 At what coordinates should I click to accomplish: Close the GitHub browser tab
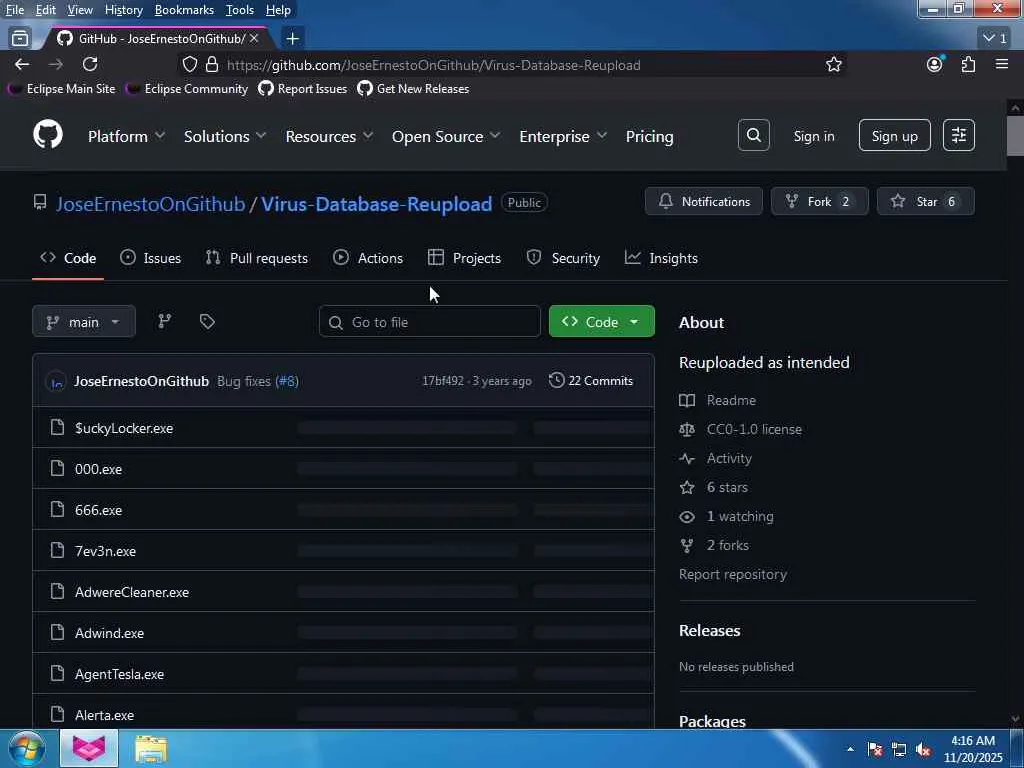click(254, 39)
